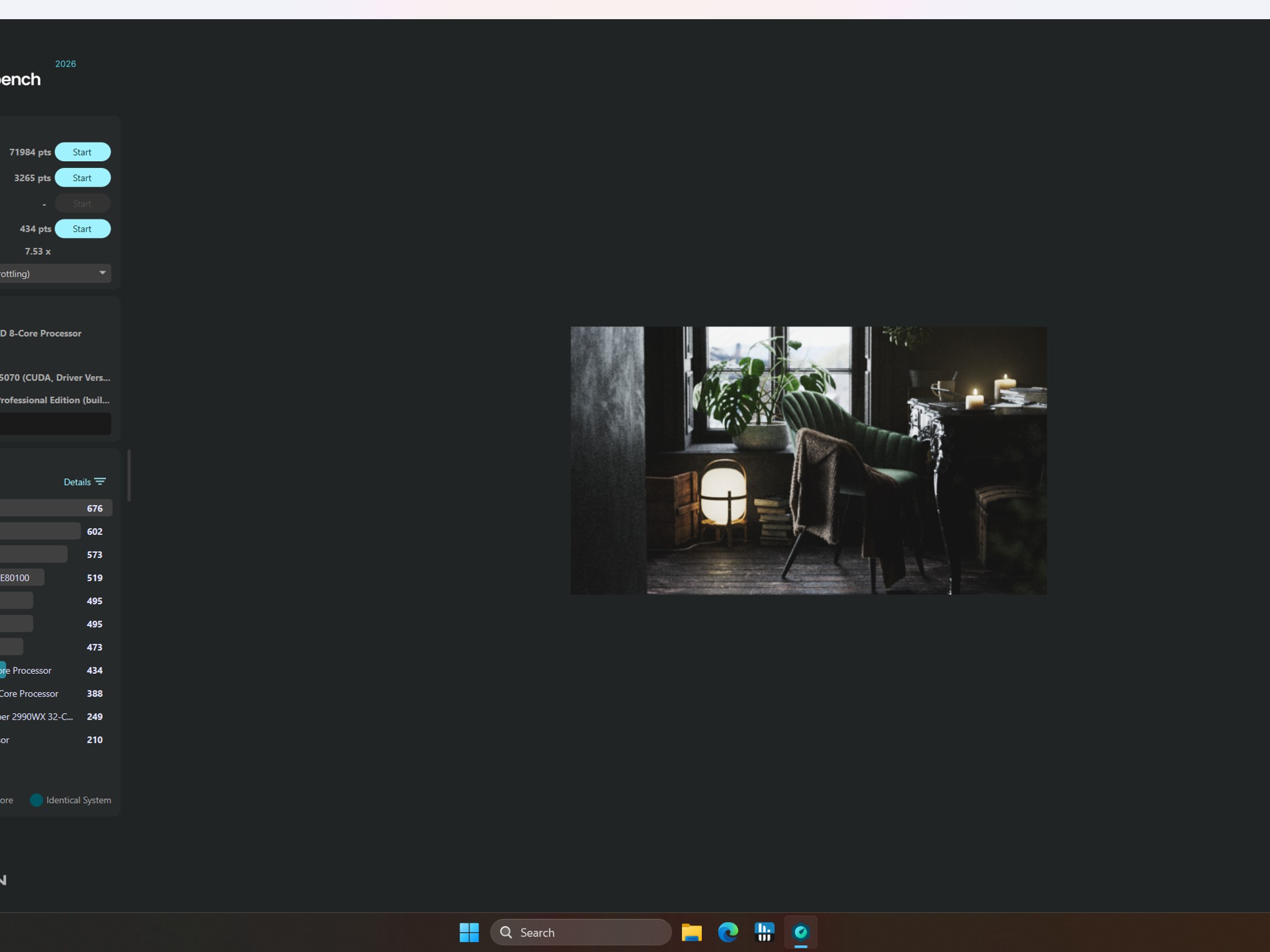The height and width of the screenshot is (952, 1270).
Task: Click the filter lines icon beside Details
Action: (100, 482)
